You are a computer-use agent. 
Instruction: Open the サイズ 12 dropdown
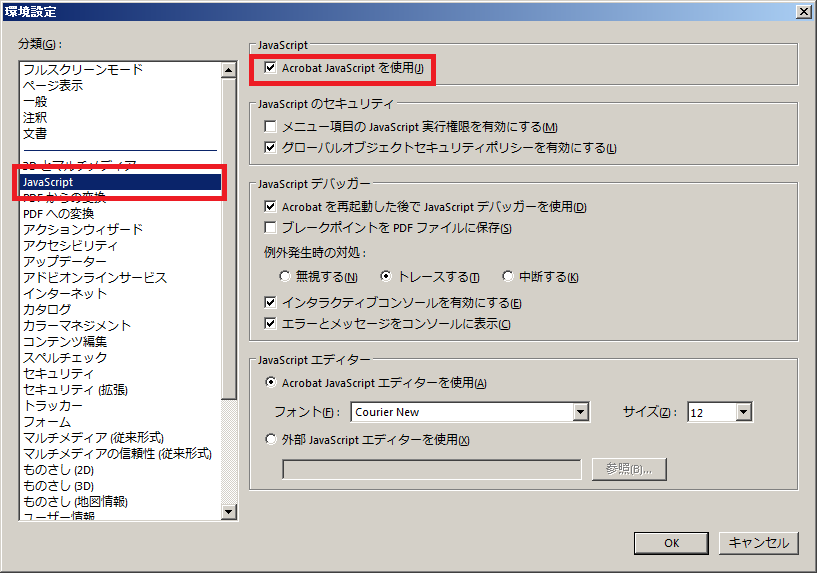[744, 412]
